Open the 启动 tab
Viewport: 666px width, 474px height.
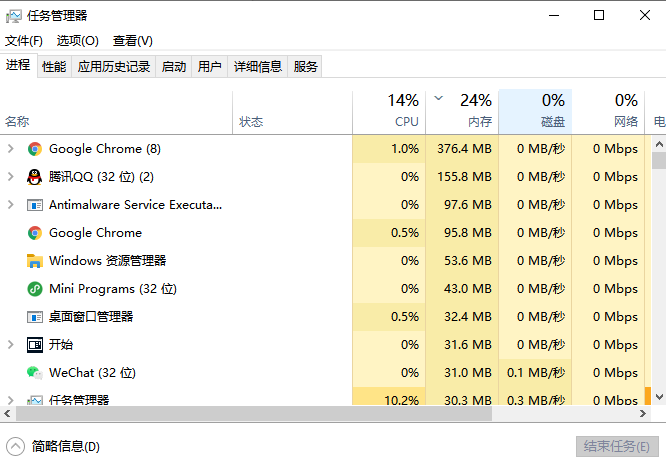click(x=174, y=66)
